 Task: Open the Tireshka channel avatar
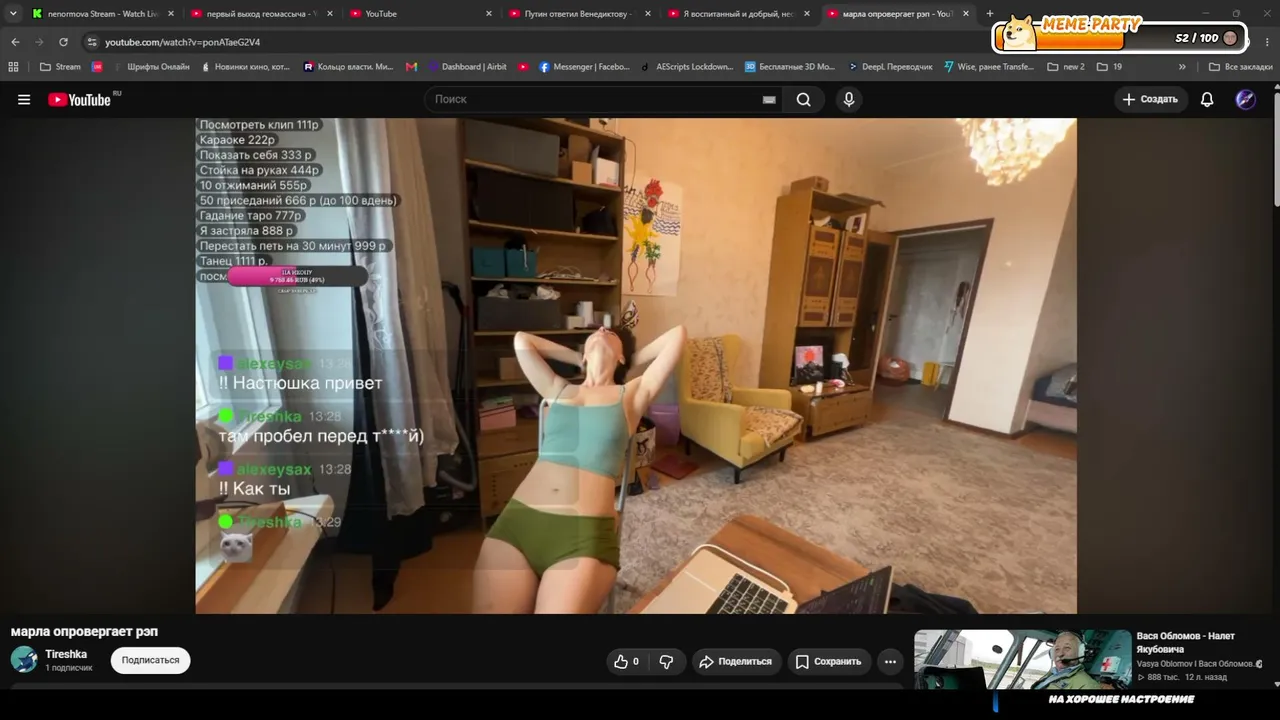24,659
